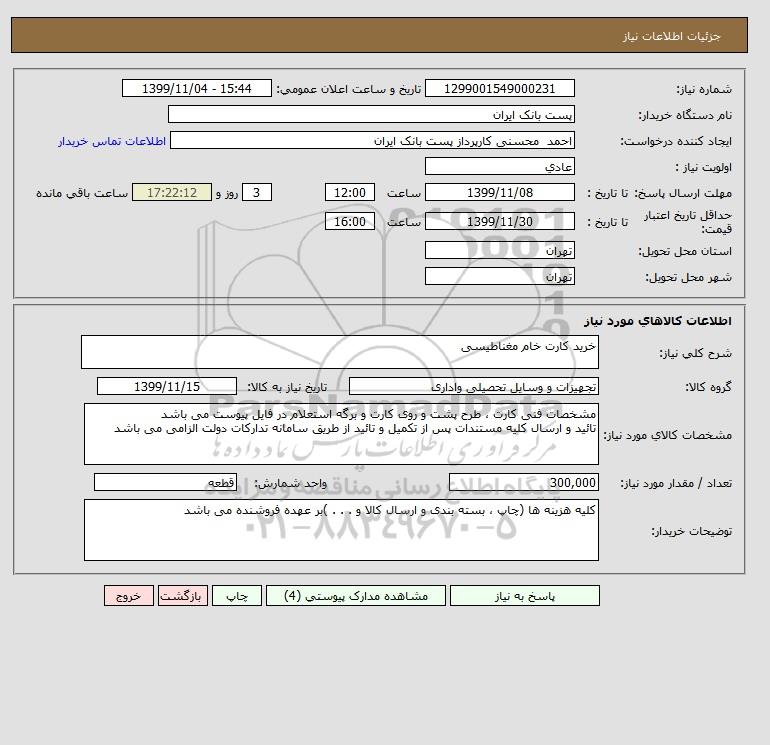Click the delivery city field تهران
This screenshot has width=770, height=745.
tap(499, 276)
